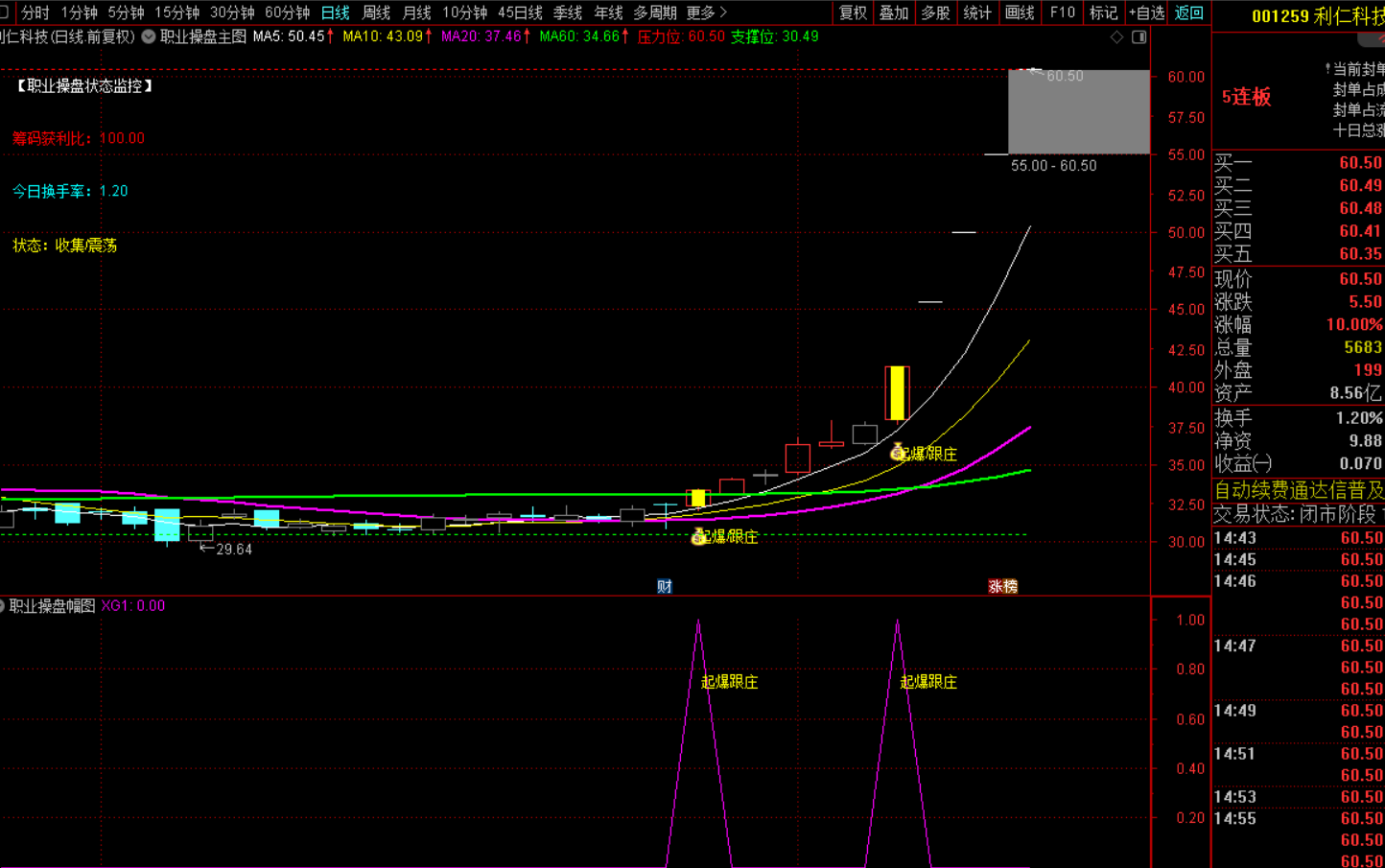Click the 5连板 tag
Viewport: 1385px width, 868px height.
point(1246,97)
